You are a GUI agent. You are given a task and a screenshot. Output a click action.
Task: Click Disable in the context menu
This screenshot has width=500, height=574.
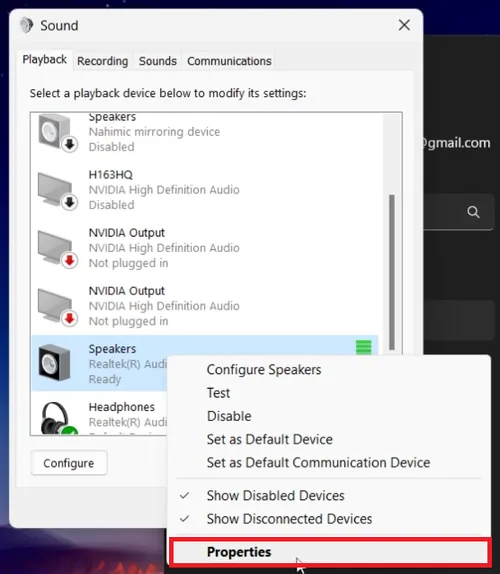229,416
